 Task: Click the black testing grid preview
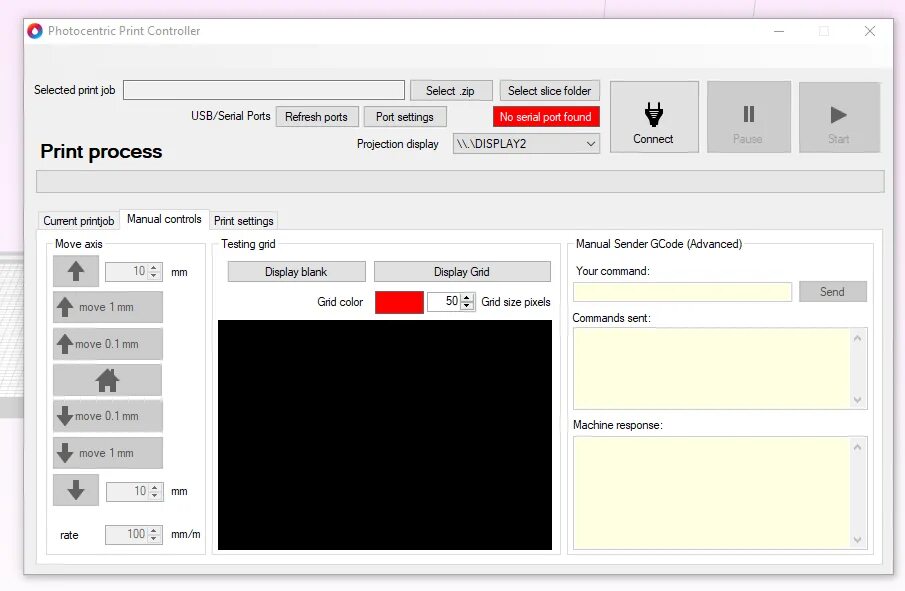click(x=385, y=435)
